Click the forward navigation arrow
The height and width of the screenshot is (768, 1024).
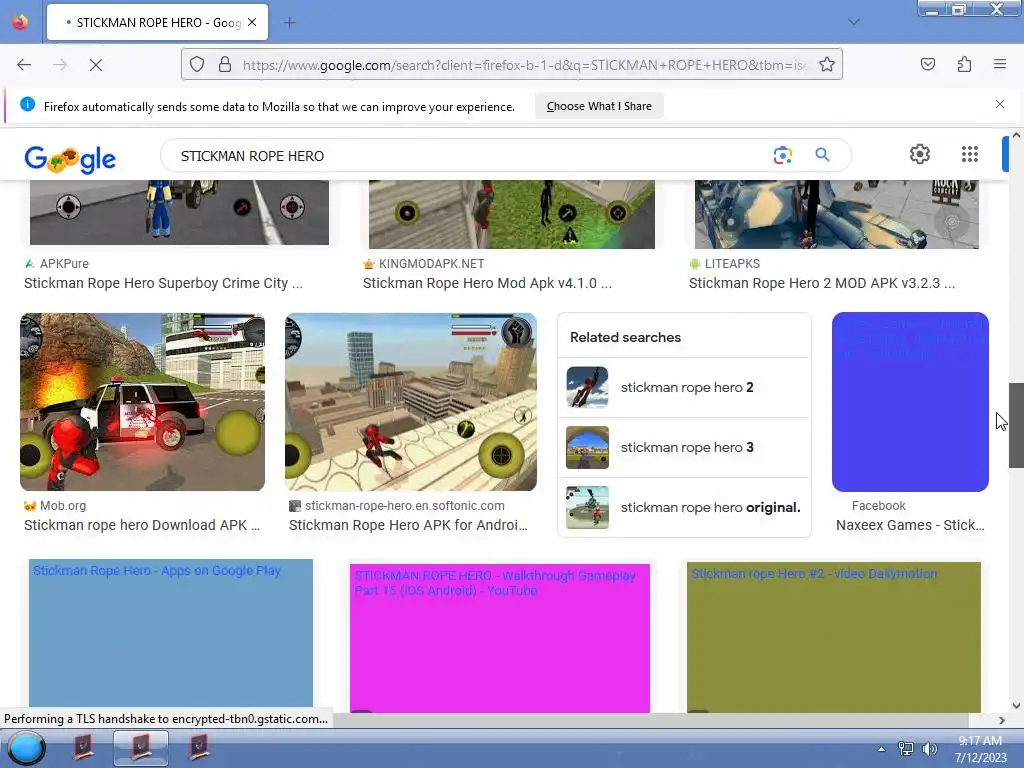tap(60, 65)
